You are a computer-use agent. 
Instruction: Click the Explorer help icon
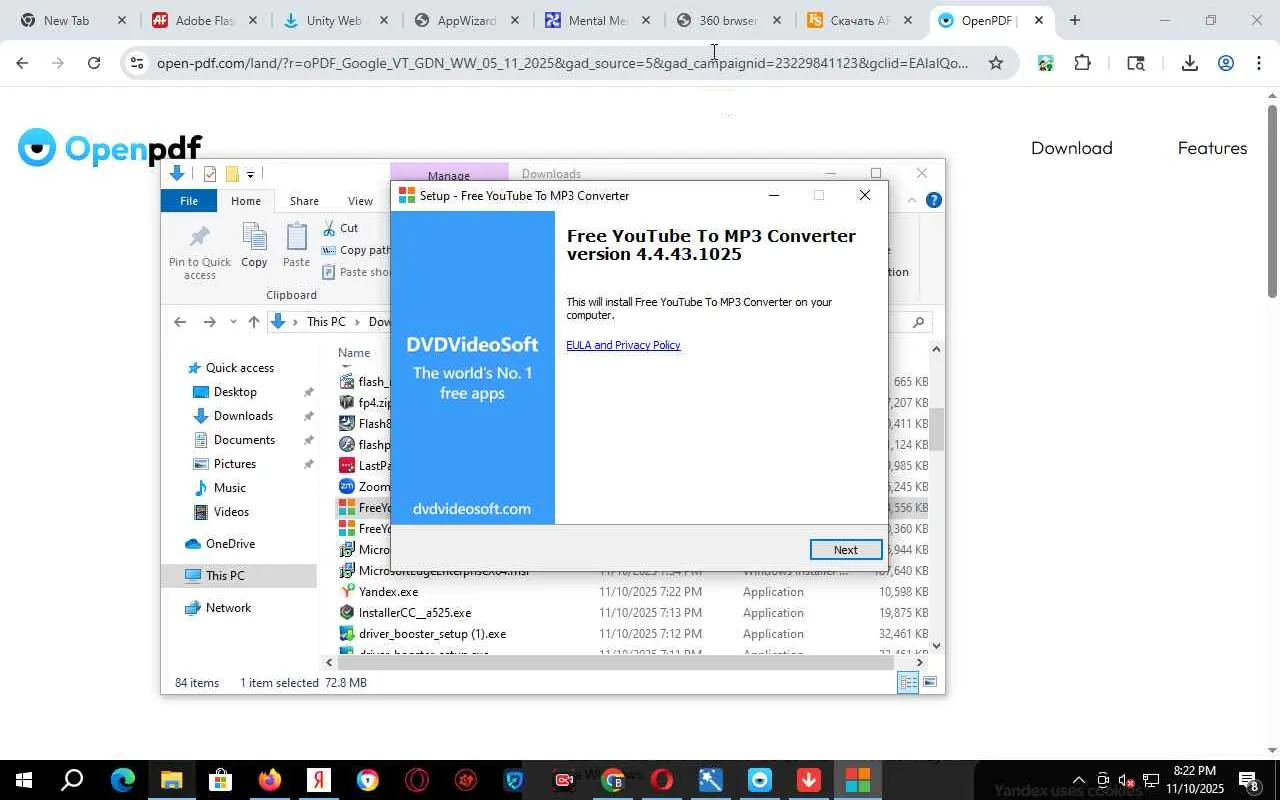point(934,200)
